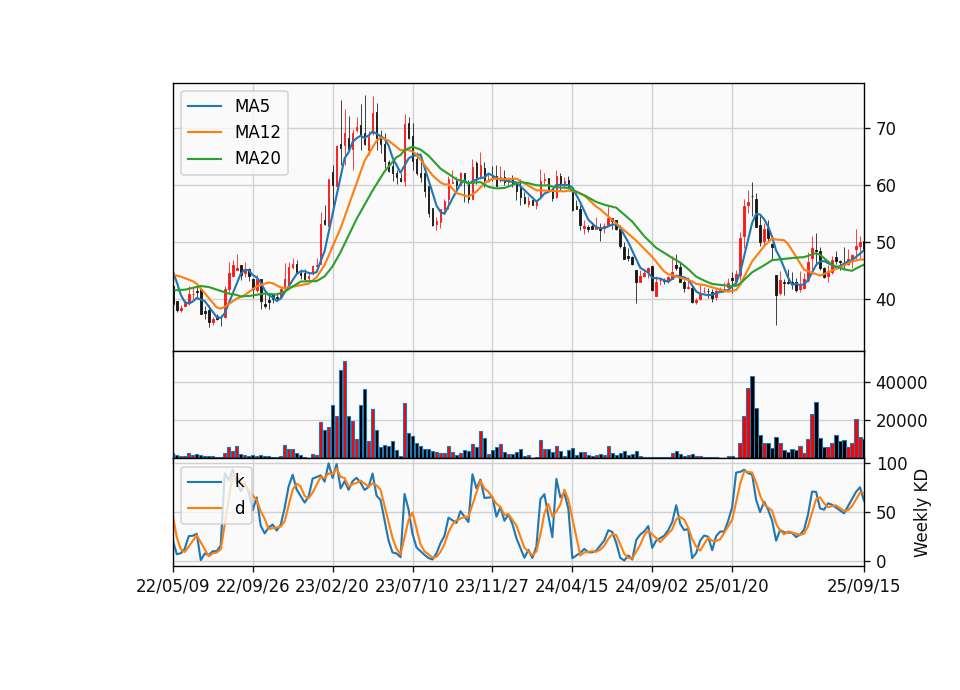Click the Weekly KD axis label

(920, 514)
